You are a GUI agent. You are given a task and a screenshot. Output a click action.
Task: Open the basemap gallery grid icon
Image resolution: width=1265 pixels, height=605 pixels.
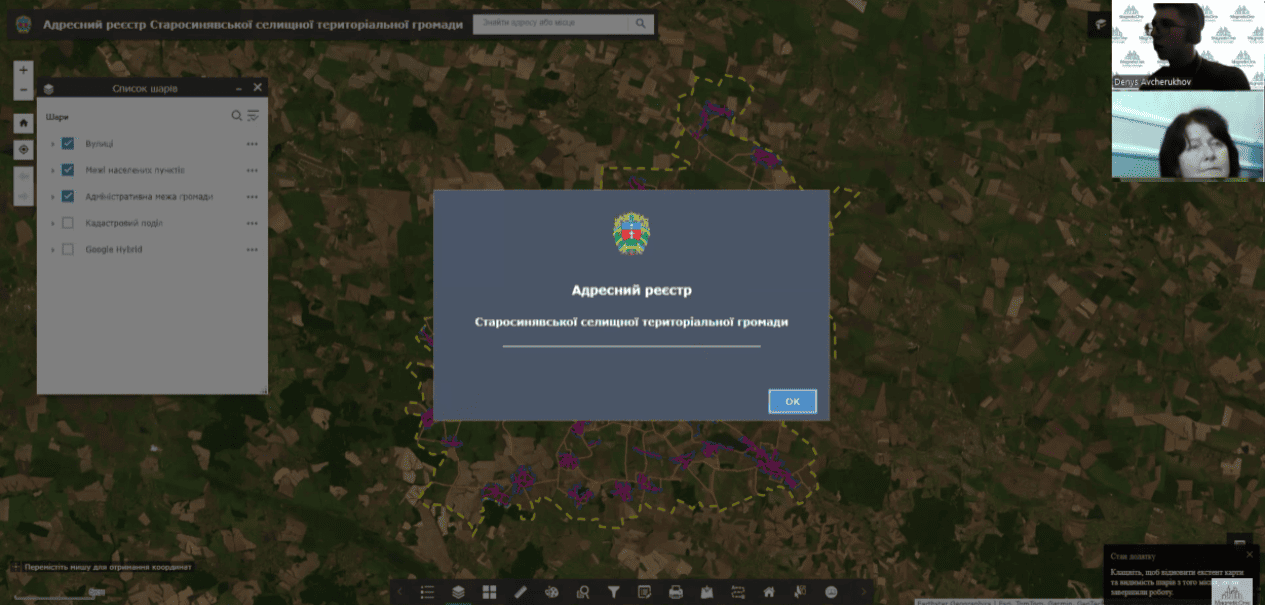tap(489, 592)
